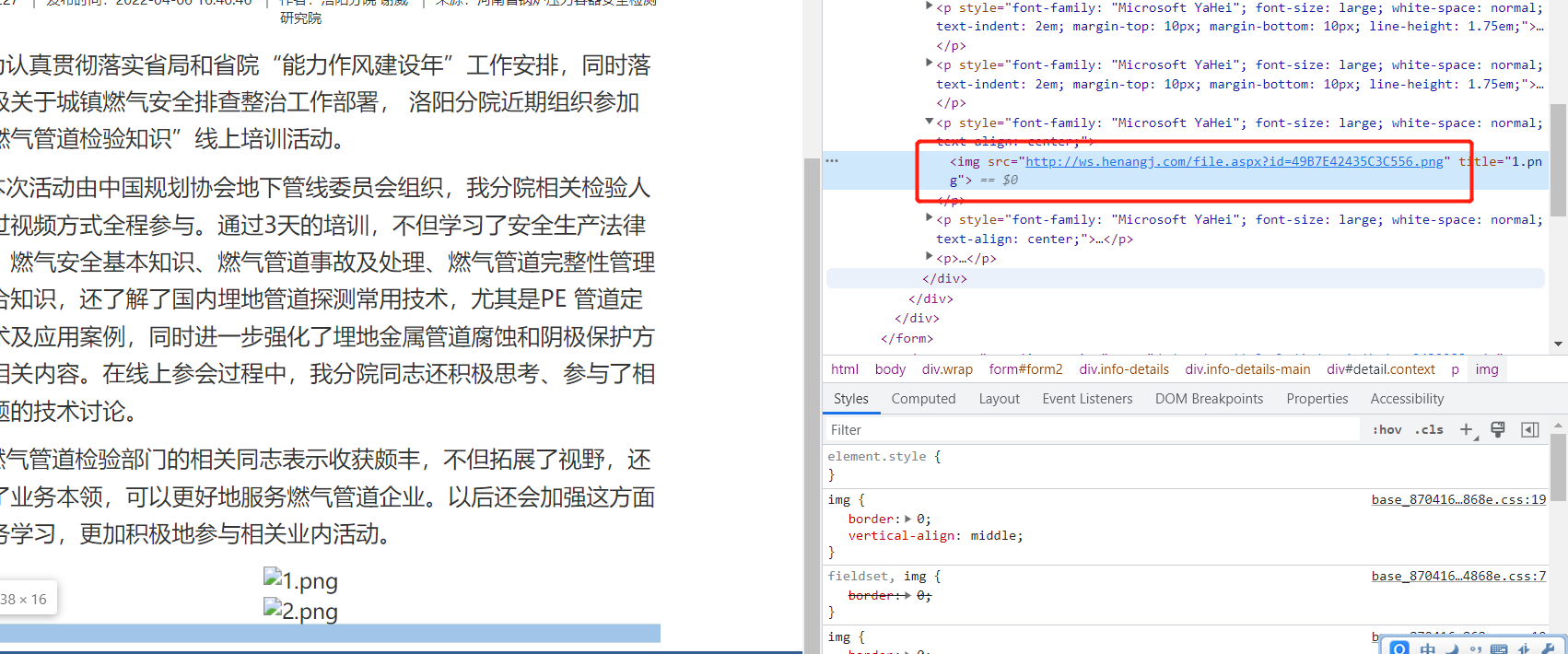Select body in the breadcrumb trail
The width and height of the screenshot is (1568, 654).
(890, 369)
